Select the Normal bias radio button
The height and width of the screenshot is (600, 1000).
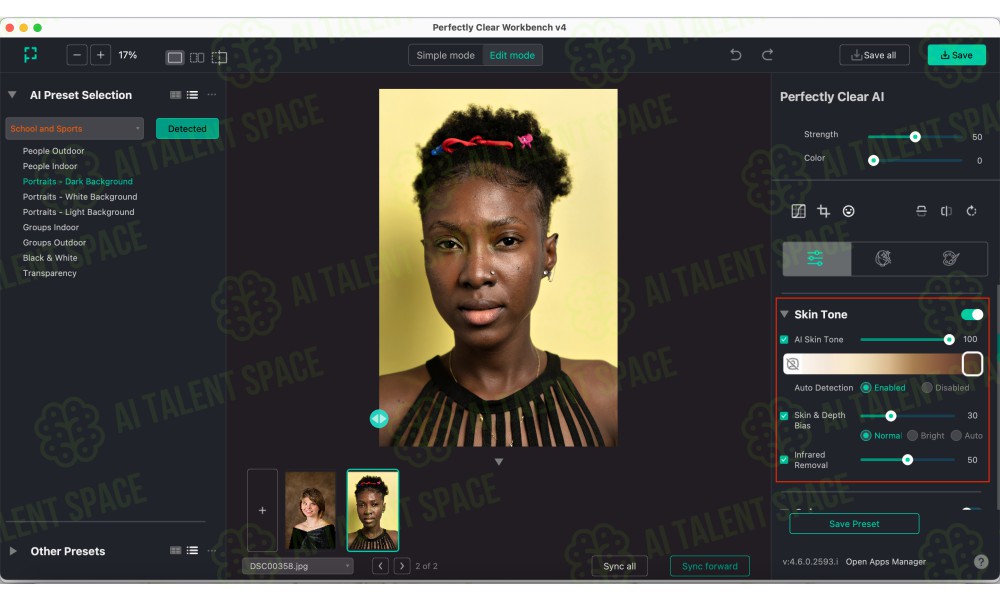(x=865, y=435)
